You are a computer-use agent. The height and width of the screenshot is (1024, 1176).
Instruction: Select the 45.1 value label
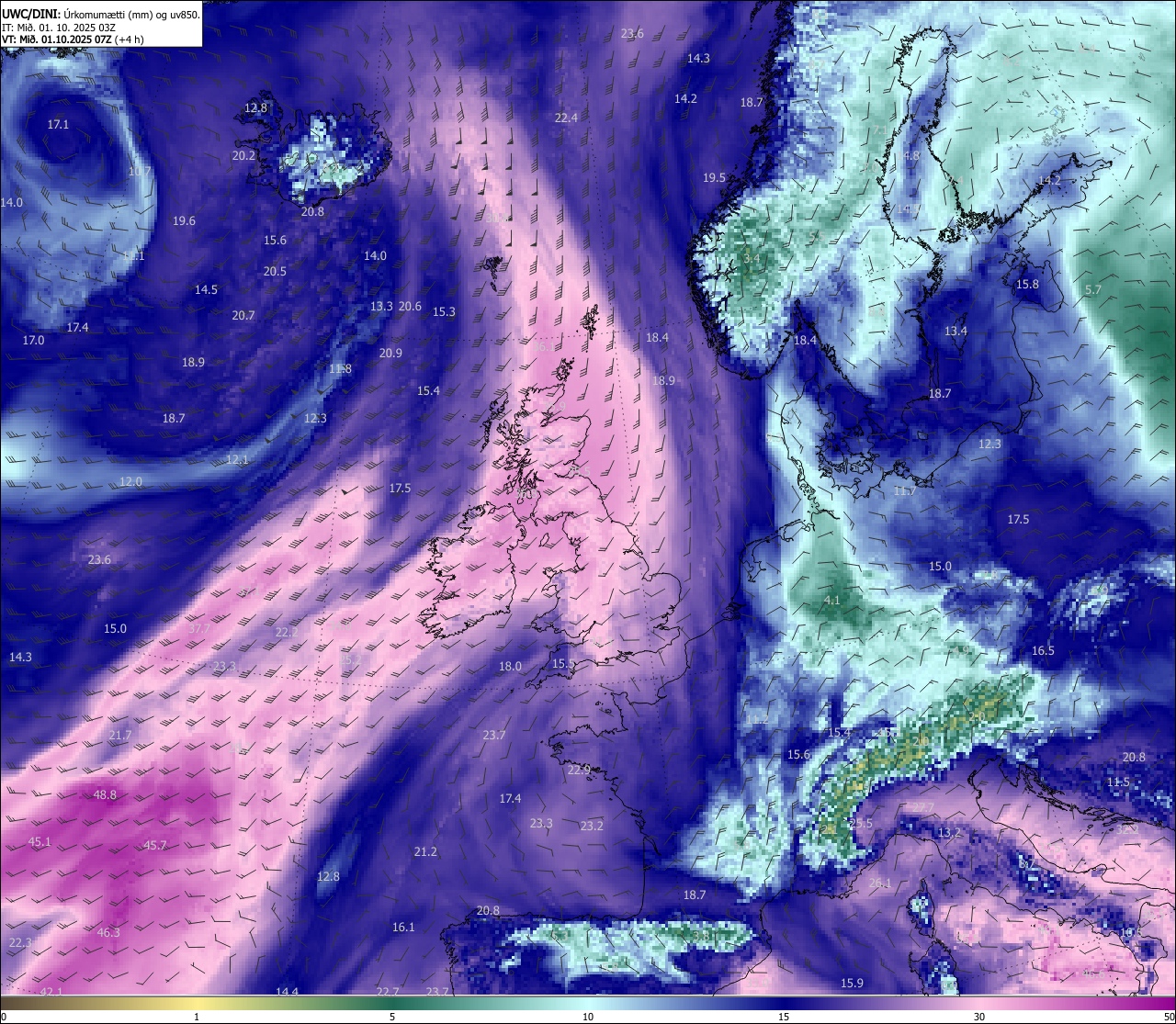coord(40,841)
